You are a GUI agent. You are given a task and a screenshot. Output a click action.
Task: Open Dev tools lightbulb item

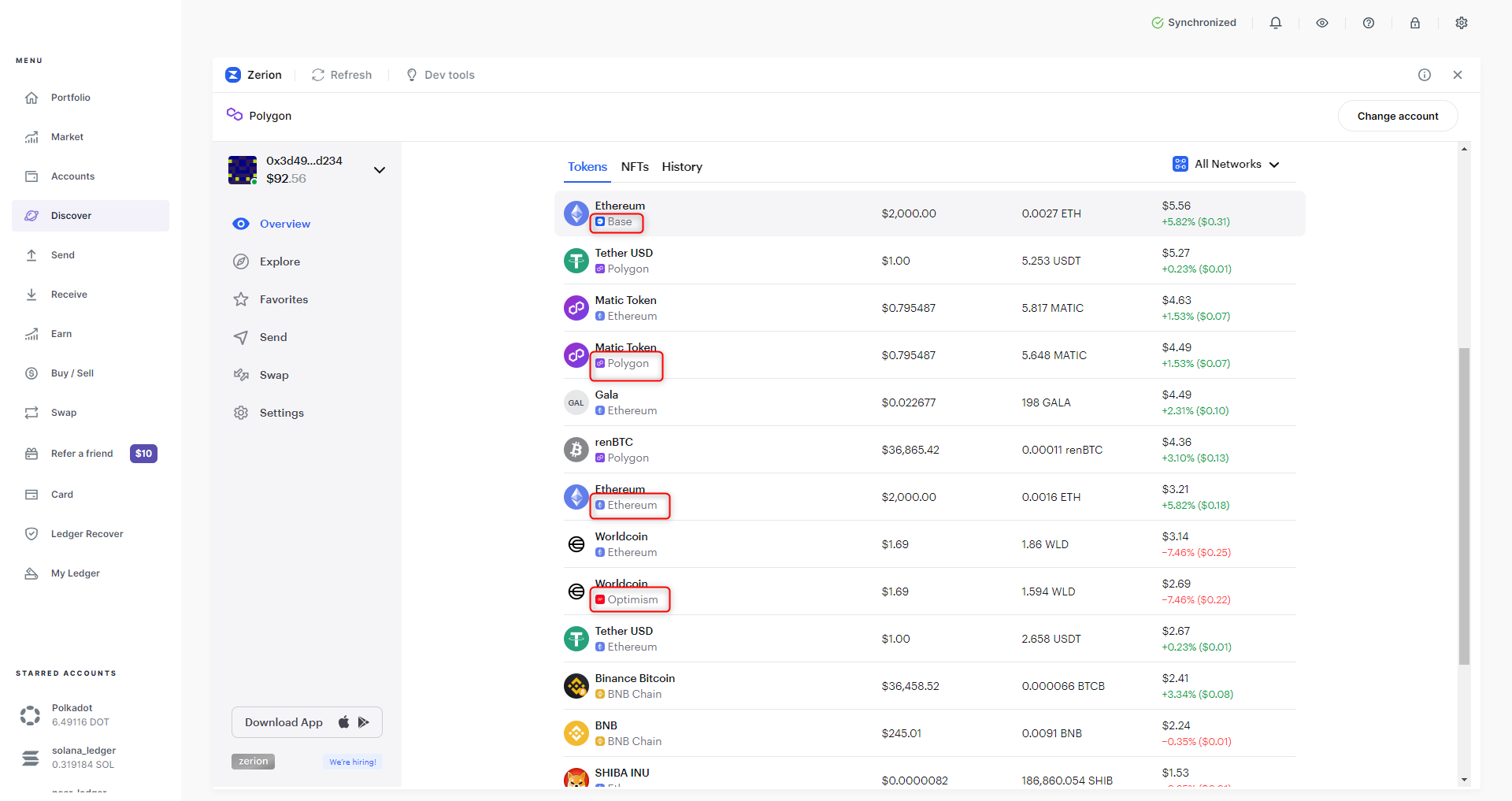(x=440, y=75)
